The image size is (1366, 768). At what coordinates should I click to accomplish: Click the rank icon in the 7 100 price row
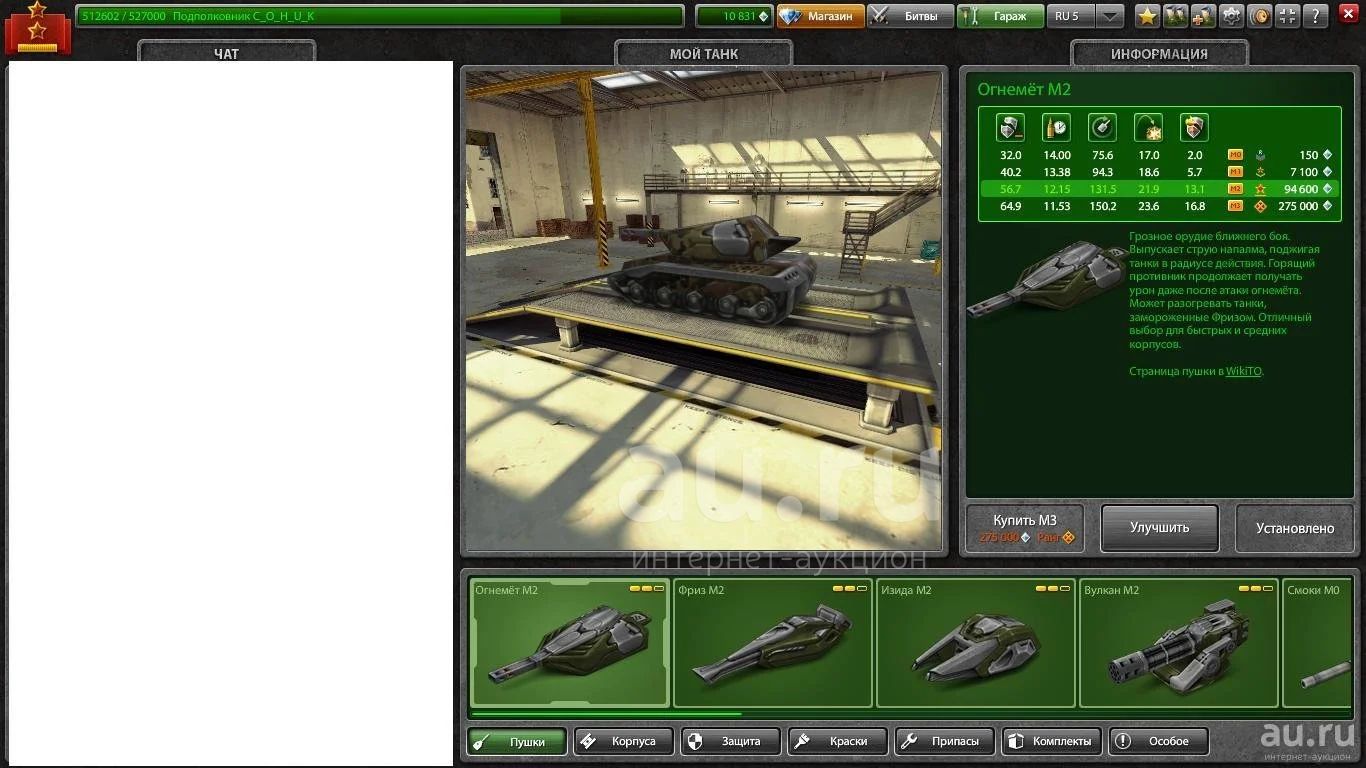(1260, 172)
